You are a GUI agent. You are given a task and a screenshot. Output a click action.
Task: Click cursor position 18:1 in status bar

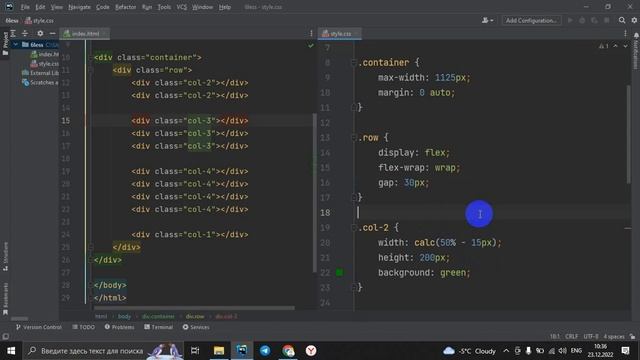coord(555,336)
